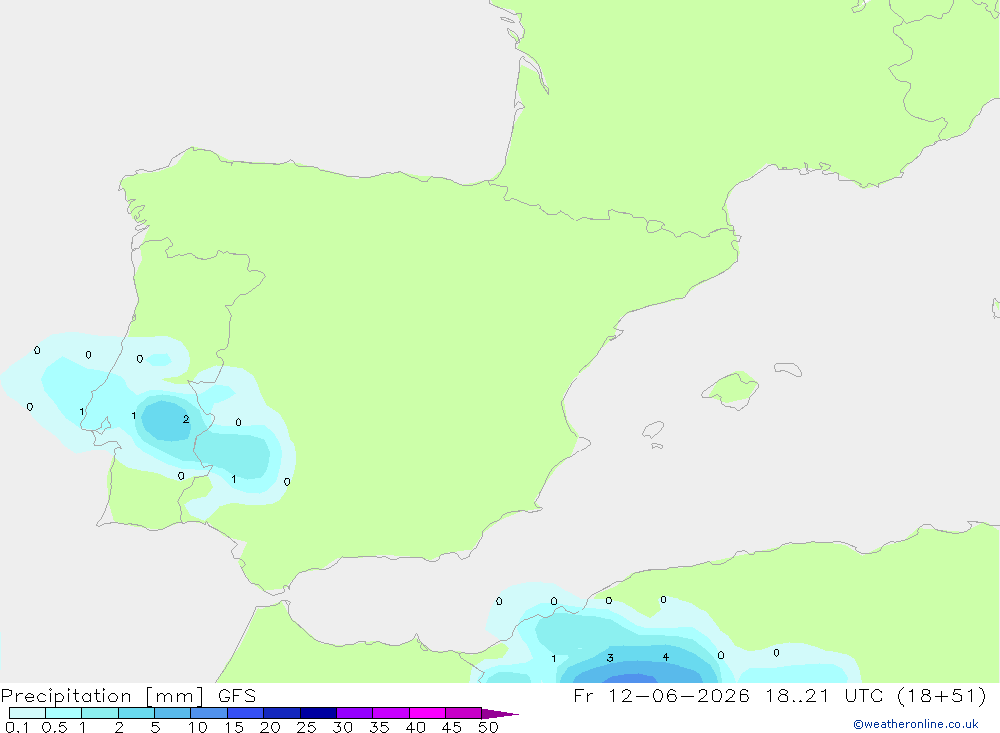This screenshot has height=733, width=1000.
Task: Click the island of Ibiza outline
Action: (653, 429)
